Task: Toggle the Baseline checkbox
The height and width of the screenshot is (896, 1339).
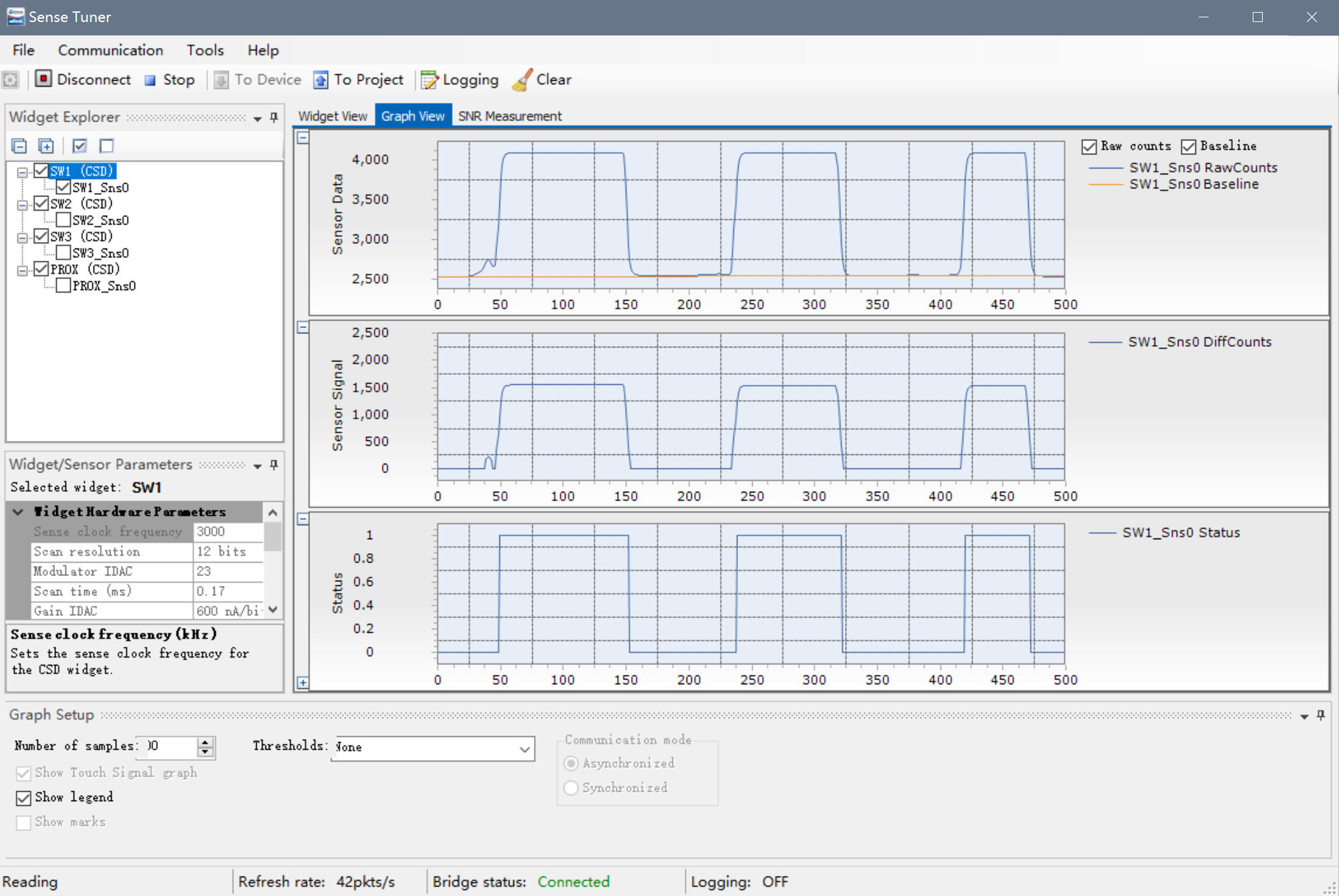Action: tap(1188, 146)
